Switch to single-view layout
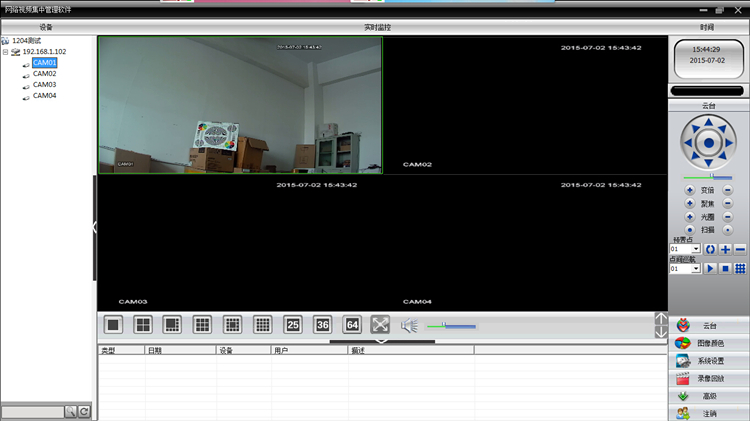Screen dimensions: 750x421 [113, 324]
